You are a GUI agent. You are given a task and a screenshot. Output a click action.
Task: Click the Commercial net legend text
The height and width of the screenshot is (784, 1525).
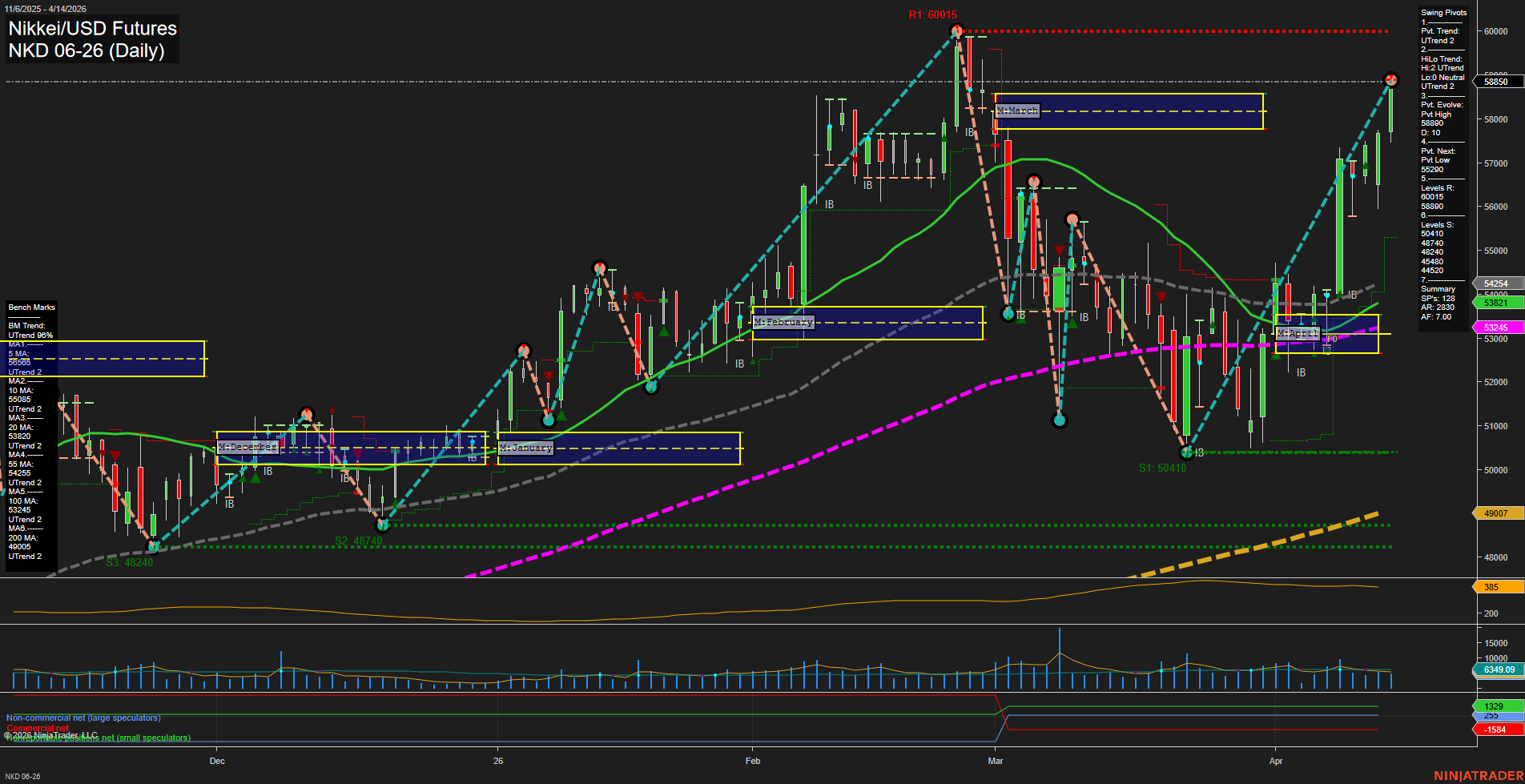38,728
